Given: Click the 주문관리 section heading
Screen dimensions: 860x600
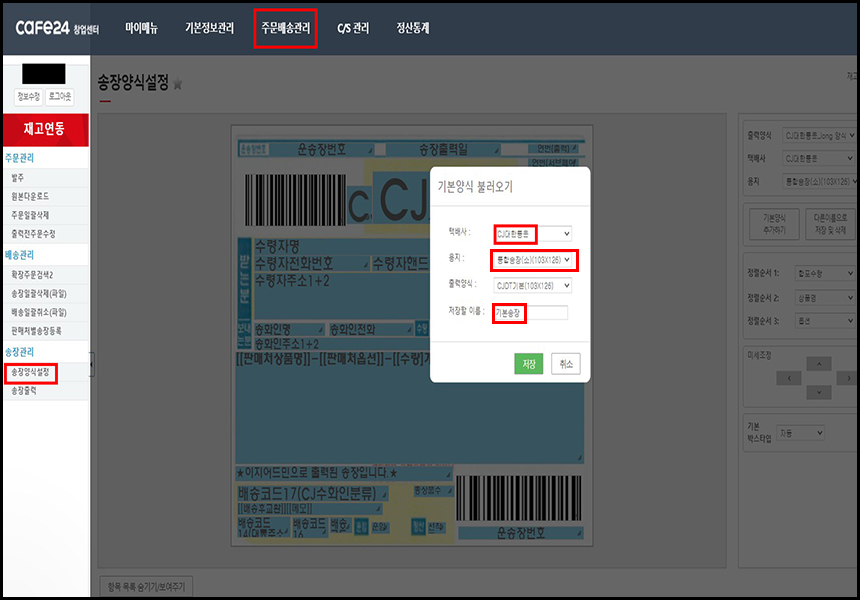Looking at the screenshot, I should [x=20, y=158].
